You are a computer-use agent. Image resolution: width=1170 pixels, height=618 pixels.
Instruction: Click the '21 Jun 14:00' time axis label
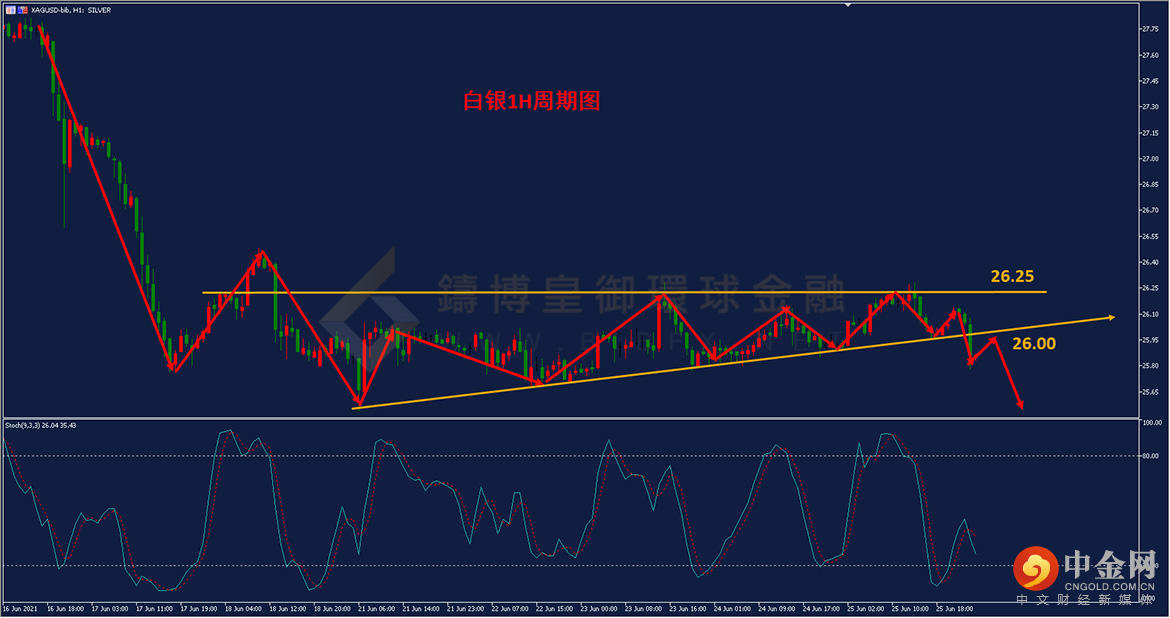[421, 609]
